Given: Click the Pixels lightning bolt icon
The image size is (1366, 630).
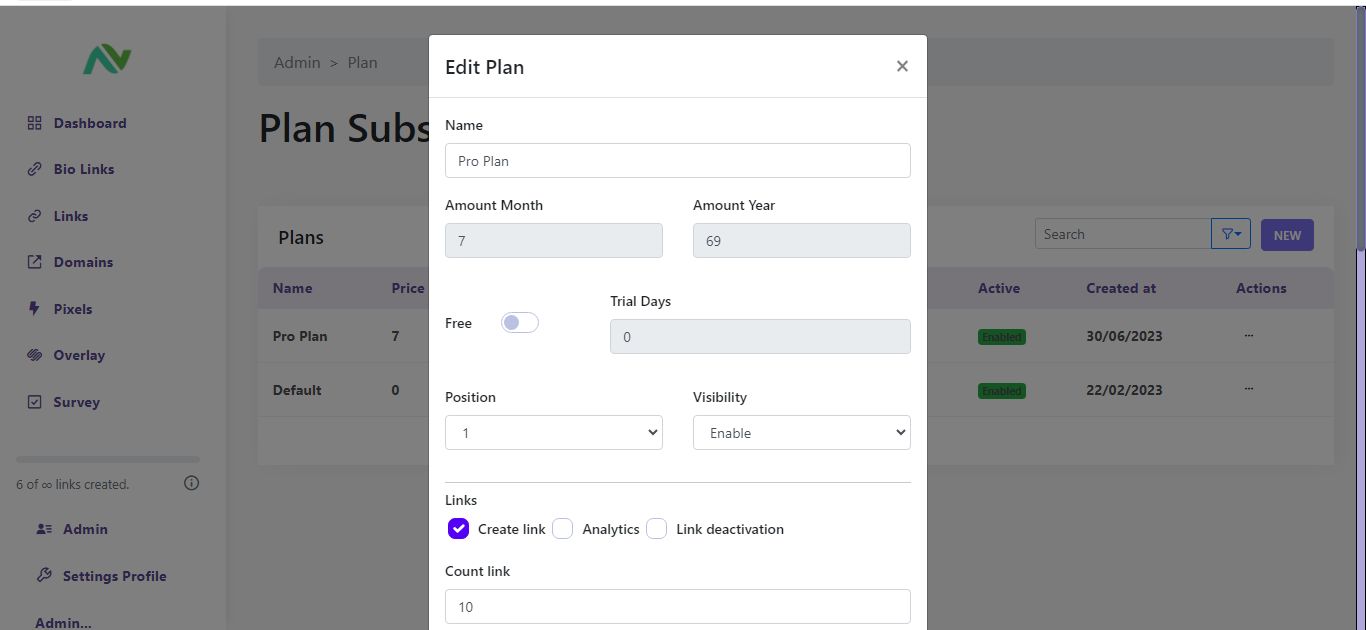Looking at the screenshot, I should click(x=34, y=309).
